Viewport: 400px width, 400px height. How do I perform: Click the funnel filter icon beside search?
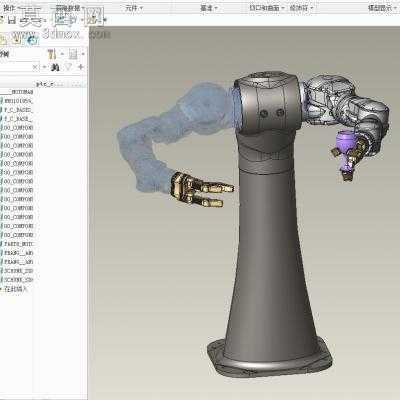[69, 67]
